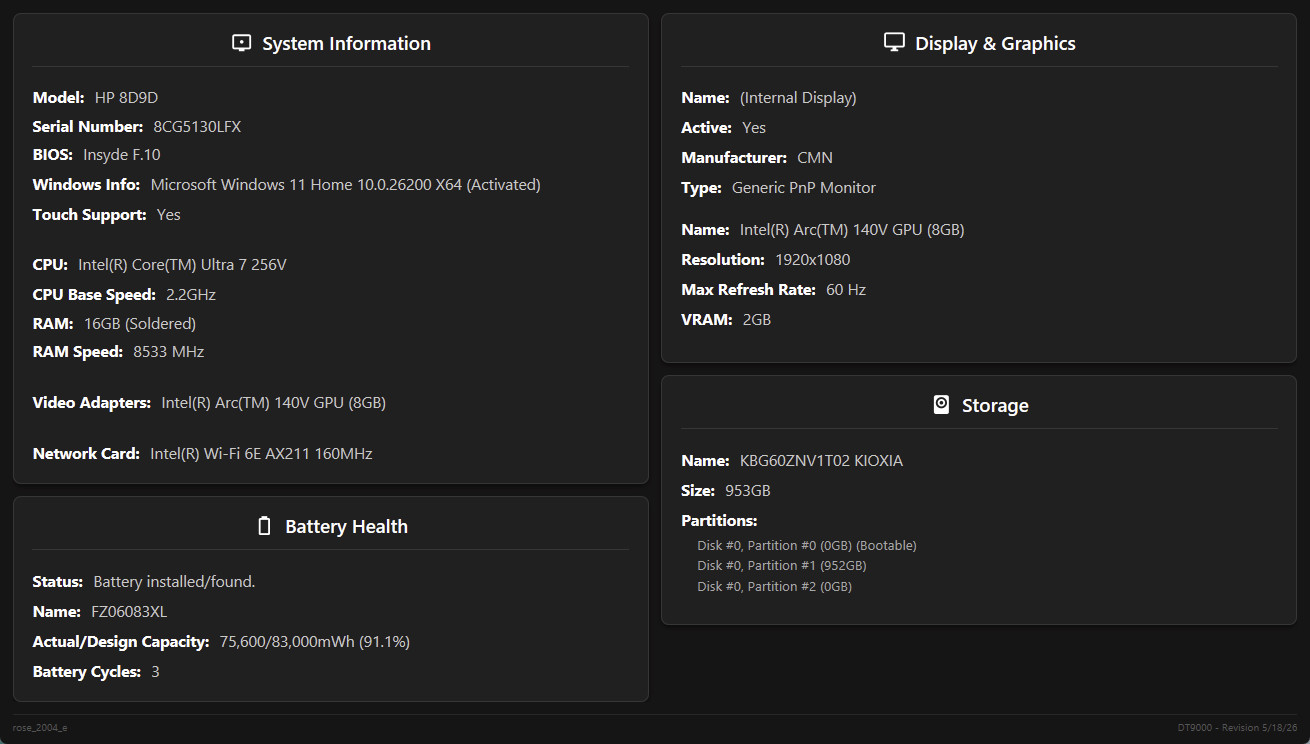Select the Max Refresh Rate label
Screen dimensions: 1310x744
749,290
